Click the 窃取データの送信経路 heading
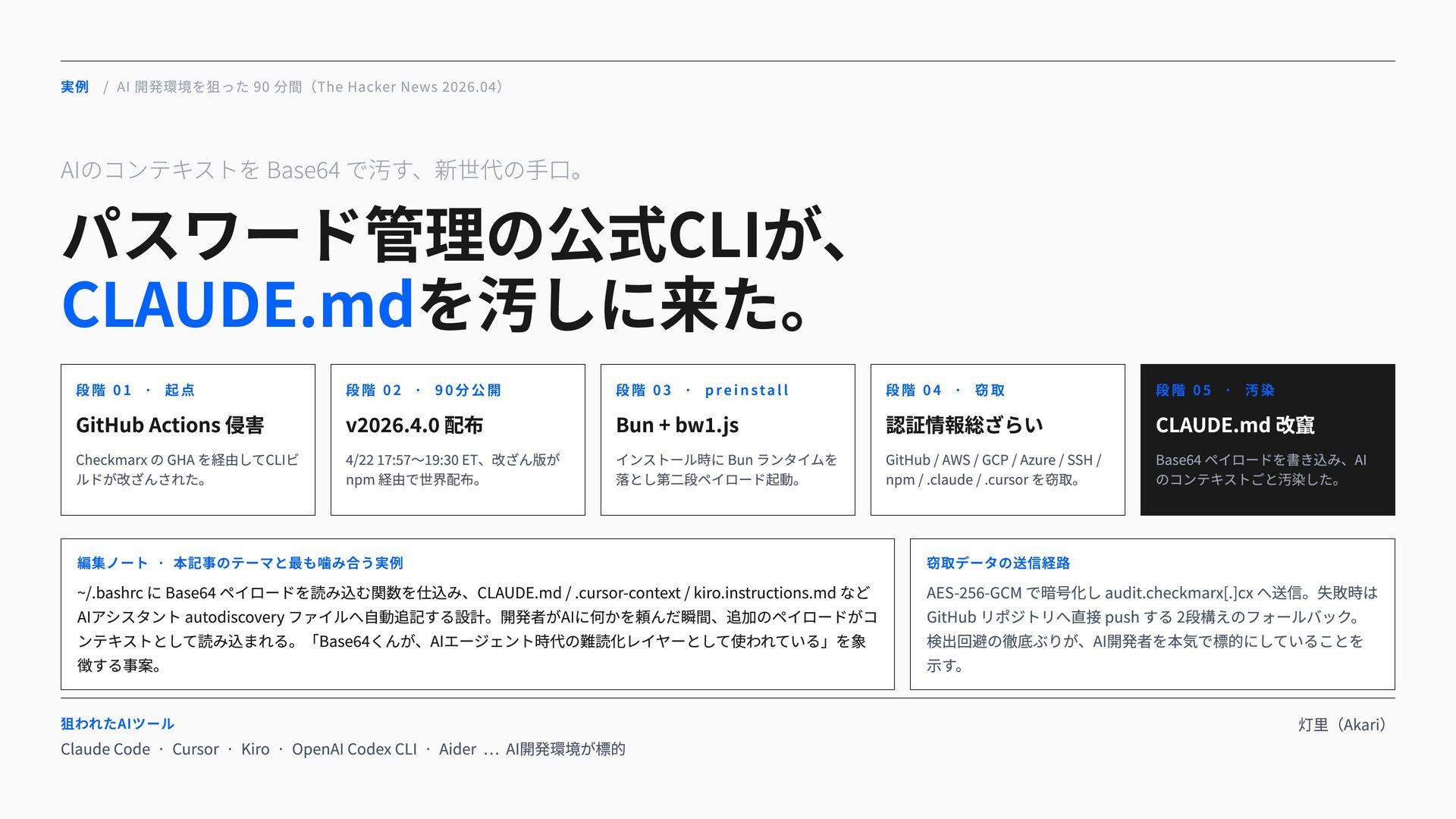The width and height of the screenshot is (1456, 819). point(998,563)
